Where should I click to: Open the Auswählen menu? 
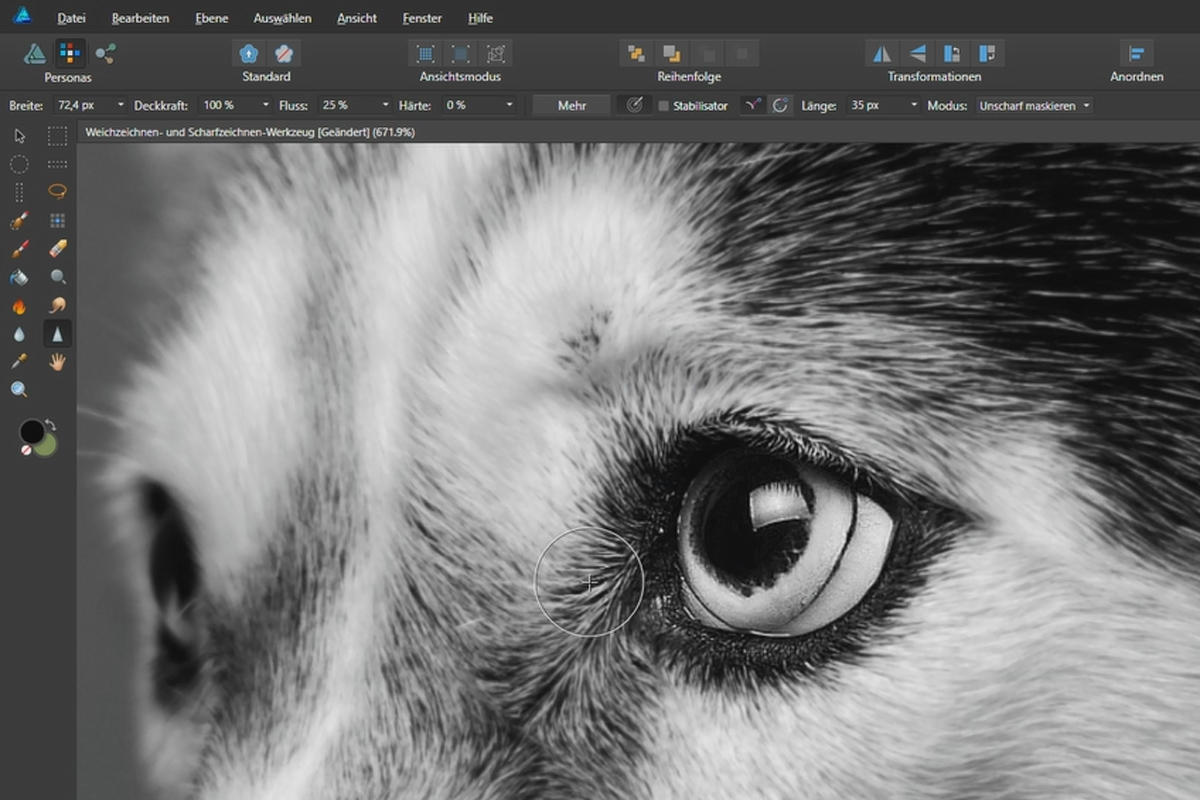tap(282, 18)
